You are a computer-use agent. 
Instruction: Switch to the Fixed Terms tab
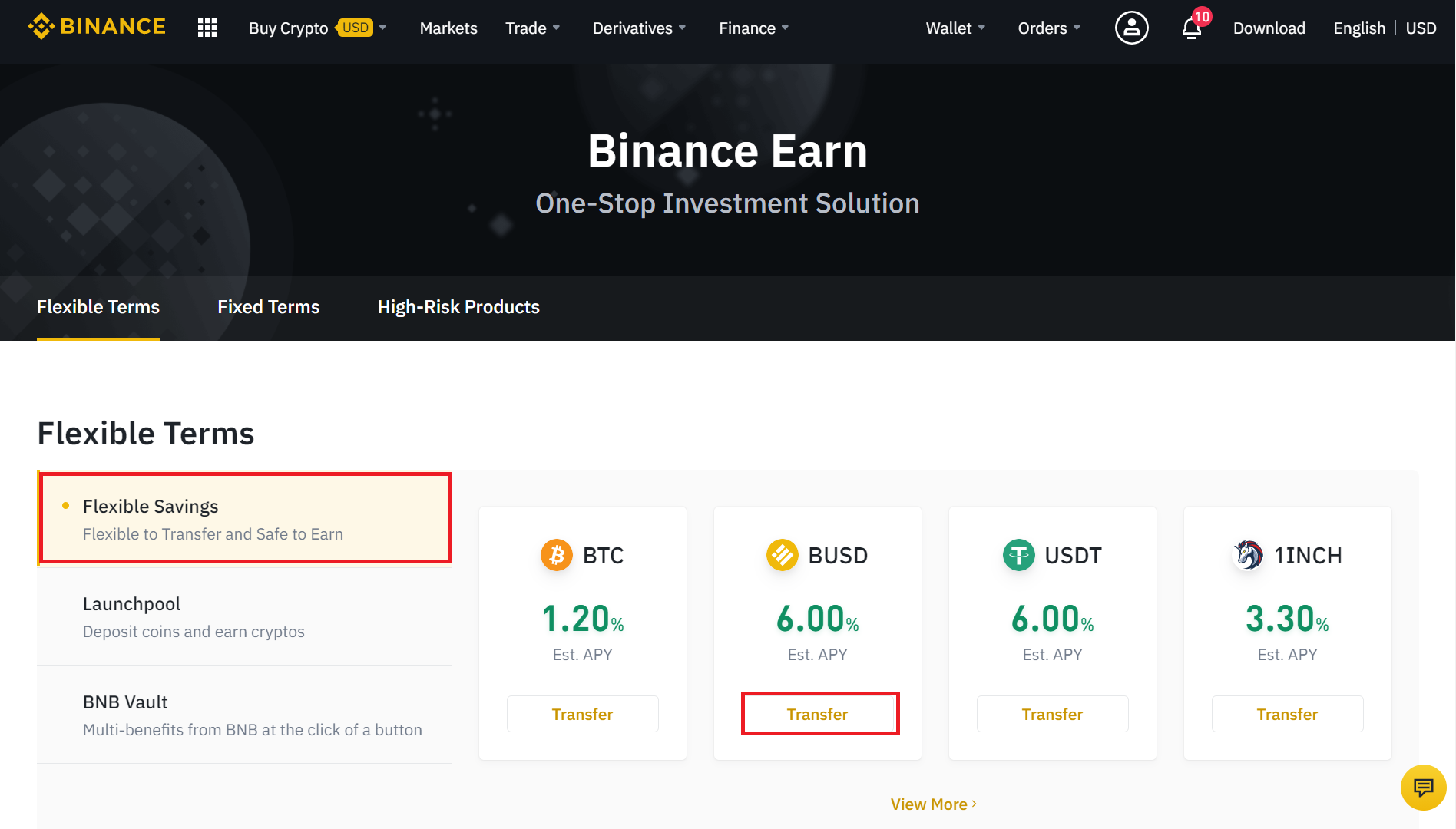tap(268, 307)
